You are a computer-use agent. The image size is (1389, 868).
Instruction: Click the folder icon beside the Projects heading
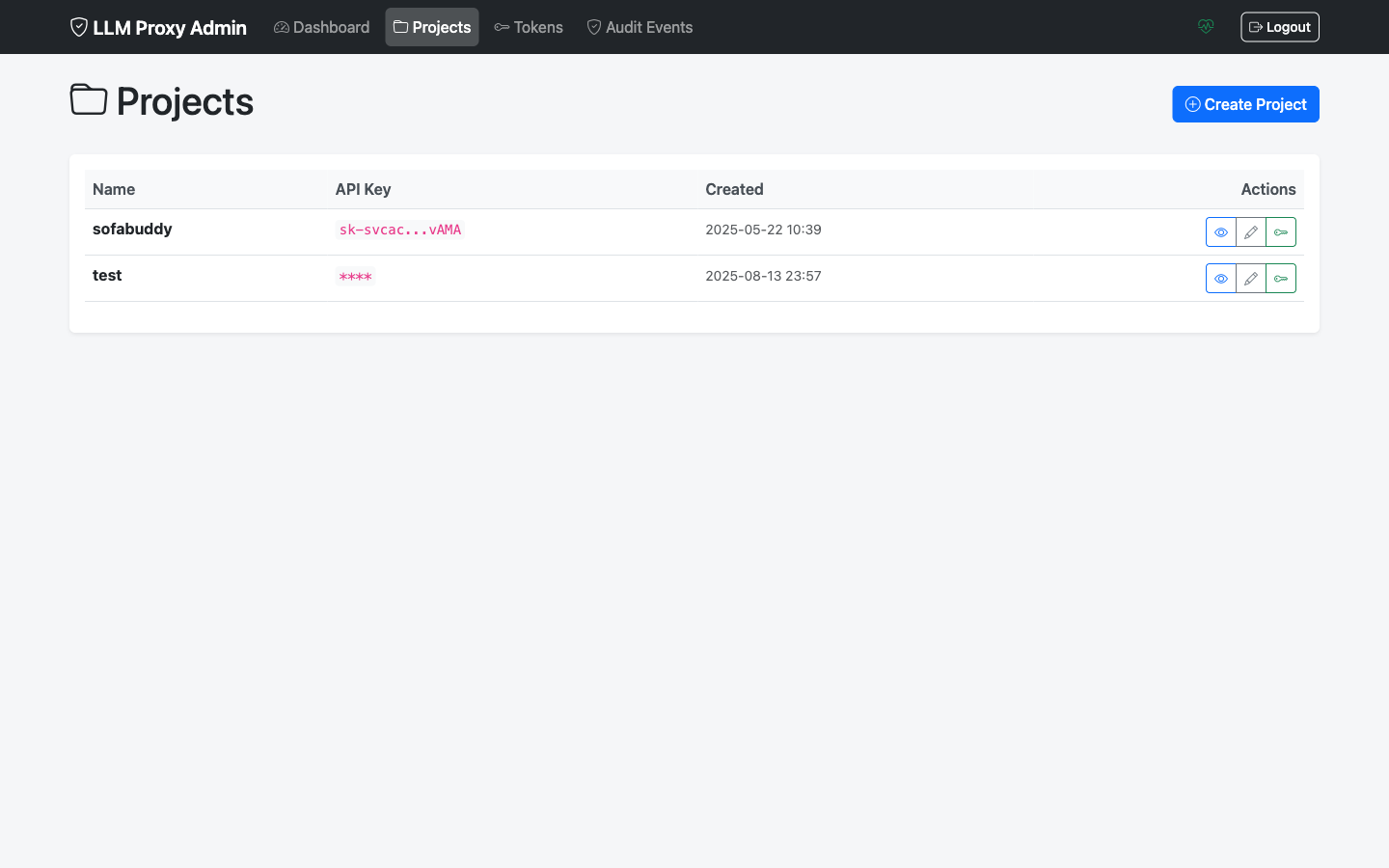[89, 99]
